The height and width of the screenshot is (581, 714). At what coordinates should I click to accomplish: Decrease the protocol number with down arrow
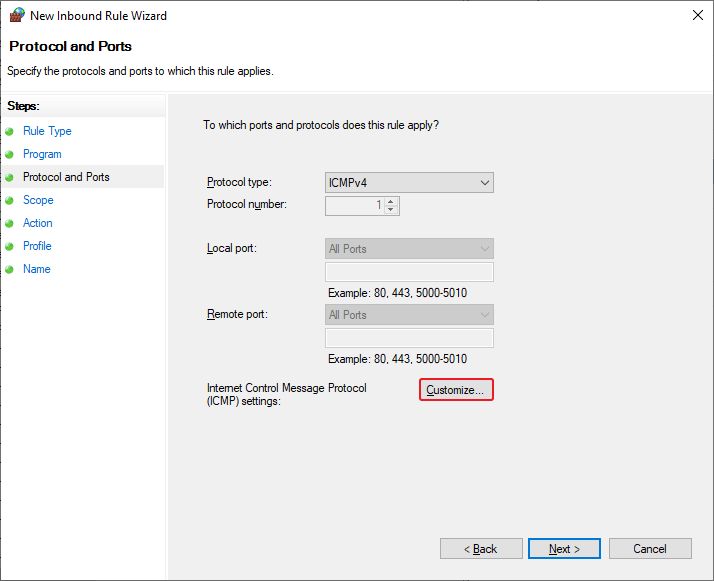[x=391, y=210]
